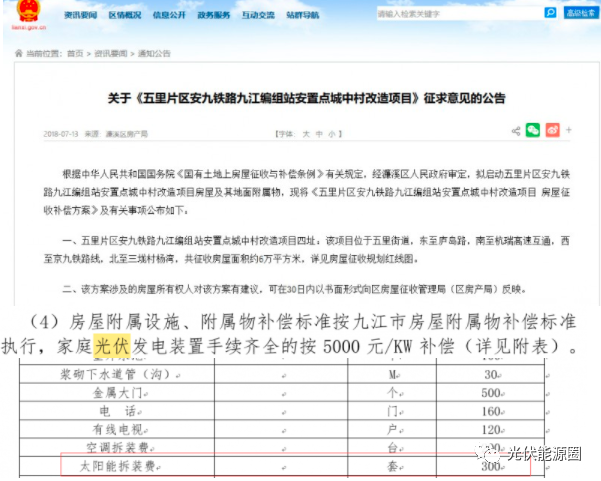This screenshot has width=601, height=481.
Task: Share article via green WeChat icon
Action: [534, 131]
